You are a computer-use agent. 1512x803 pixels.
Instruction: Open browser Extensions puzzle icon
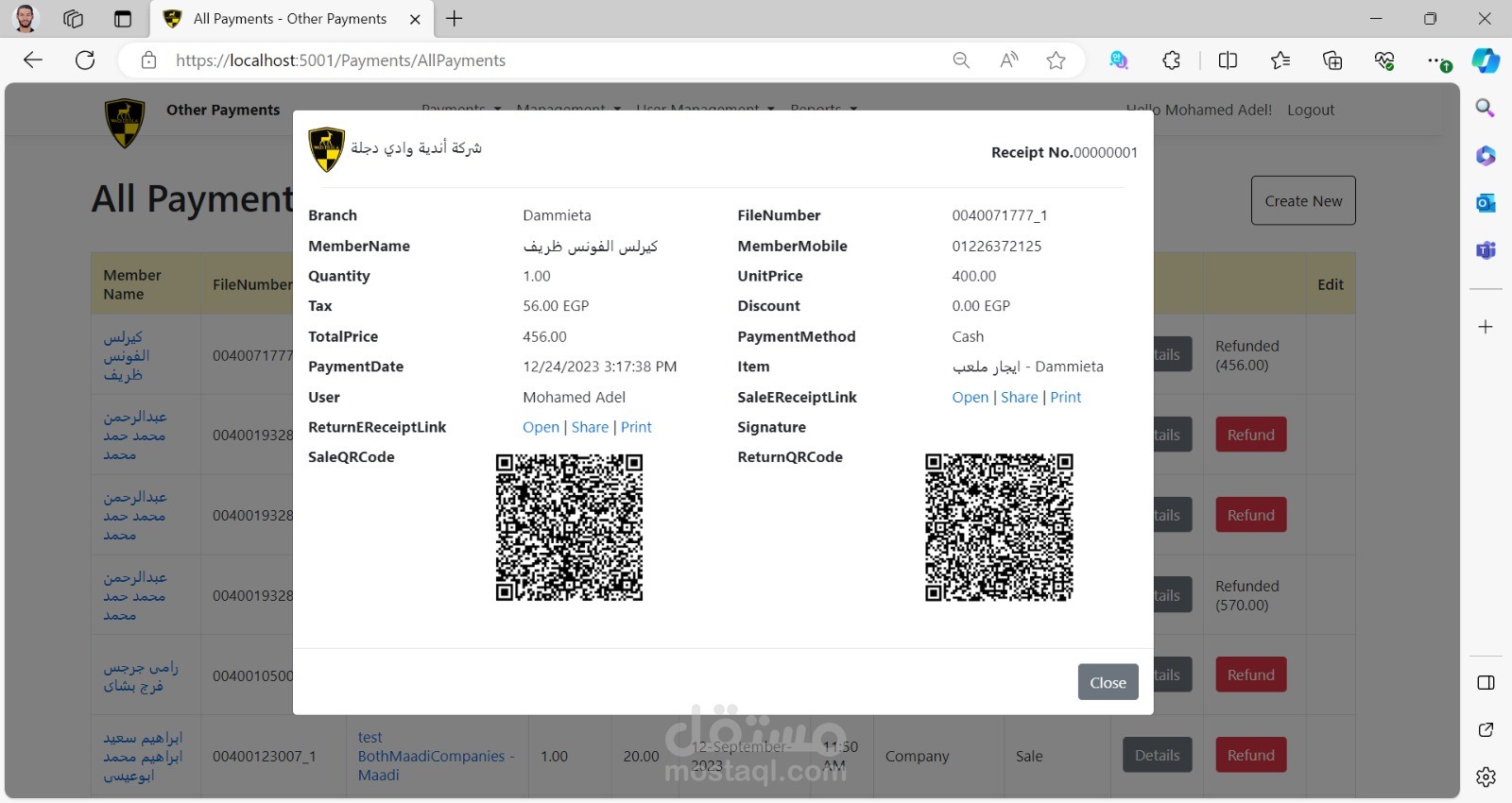click(x=1171, y=60)
